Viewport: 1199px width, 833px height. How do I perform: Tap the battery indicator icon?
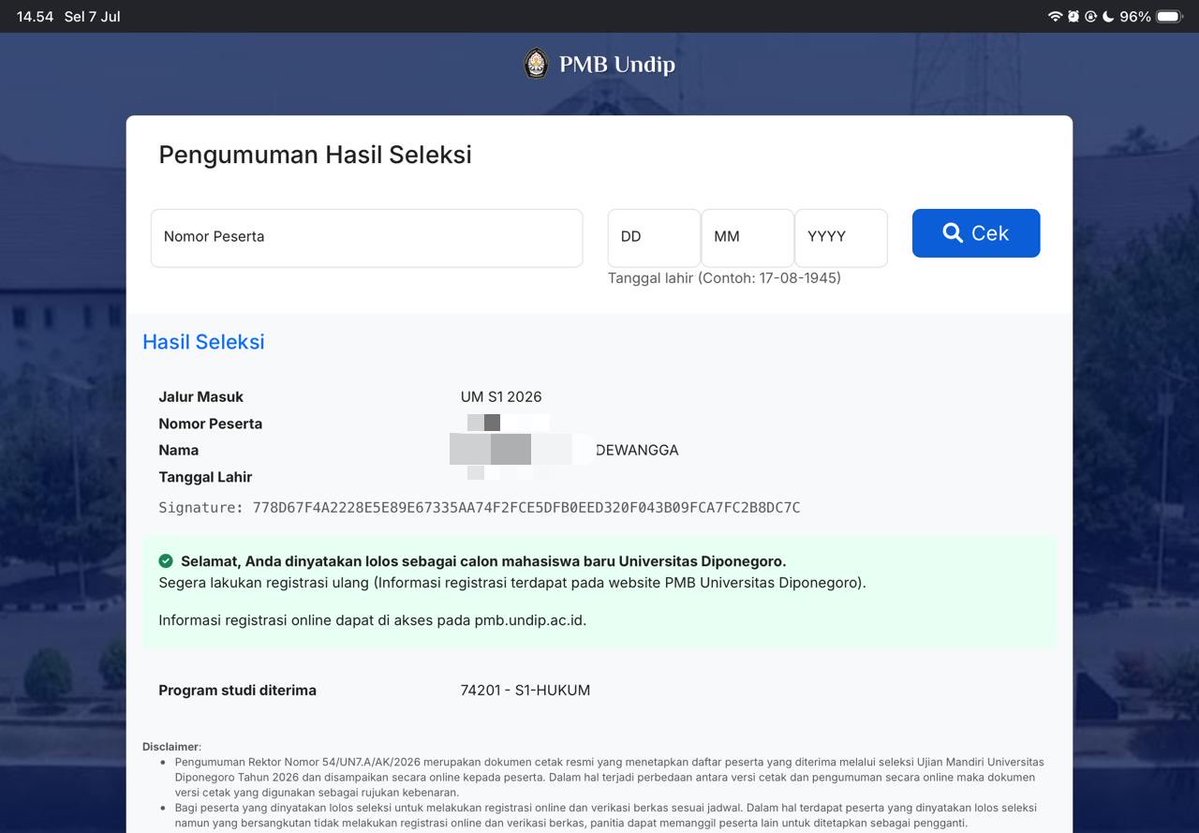(x=1170, y=16)
